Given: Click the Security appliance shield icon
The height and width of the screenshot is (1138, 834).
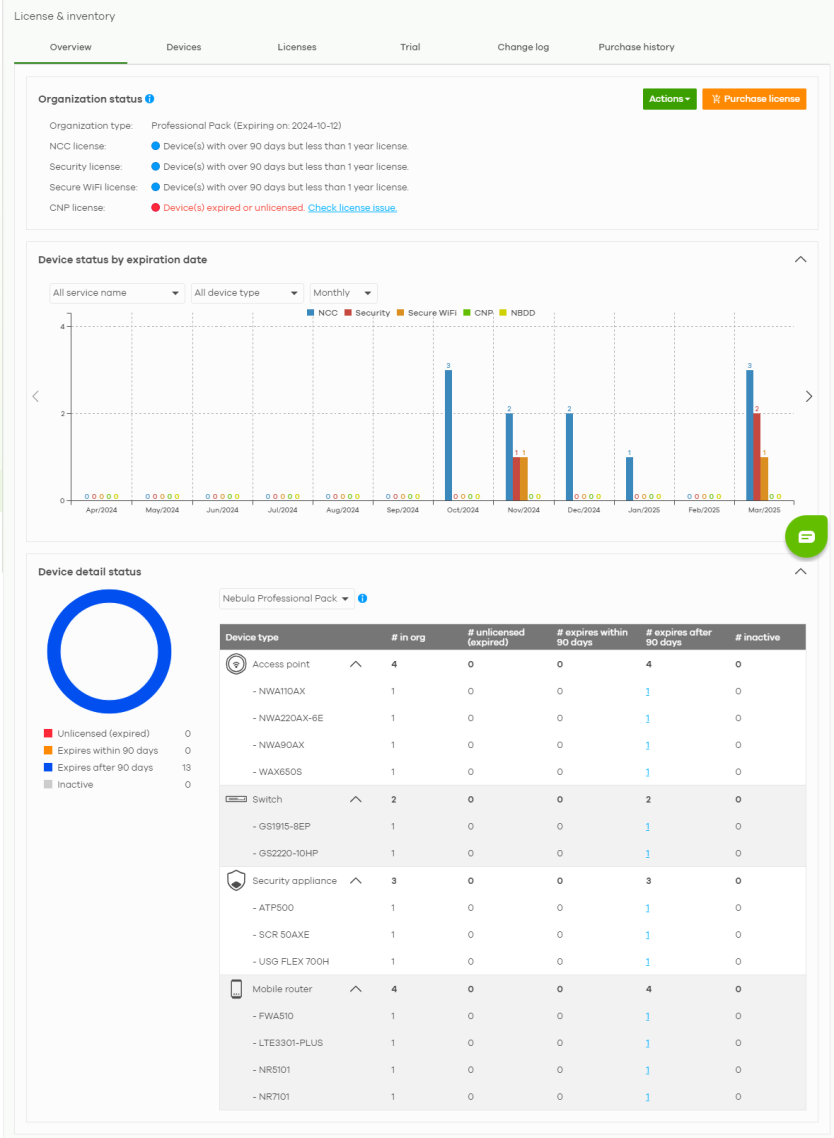Looking at the screenshot, I should coord(236,881).
